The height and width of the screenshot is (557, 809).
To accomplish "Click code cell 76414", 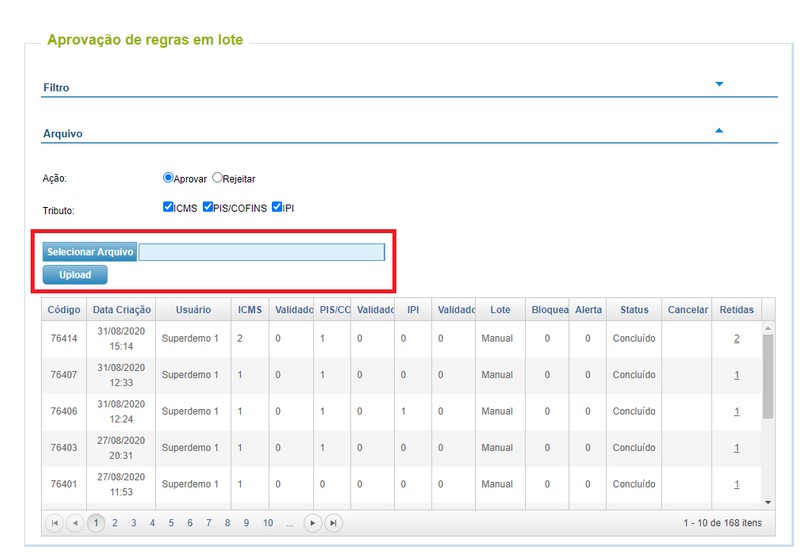I will [64, 339].
